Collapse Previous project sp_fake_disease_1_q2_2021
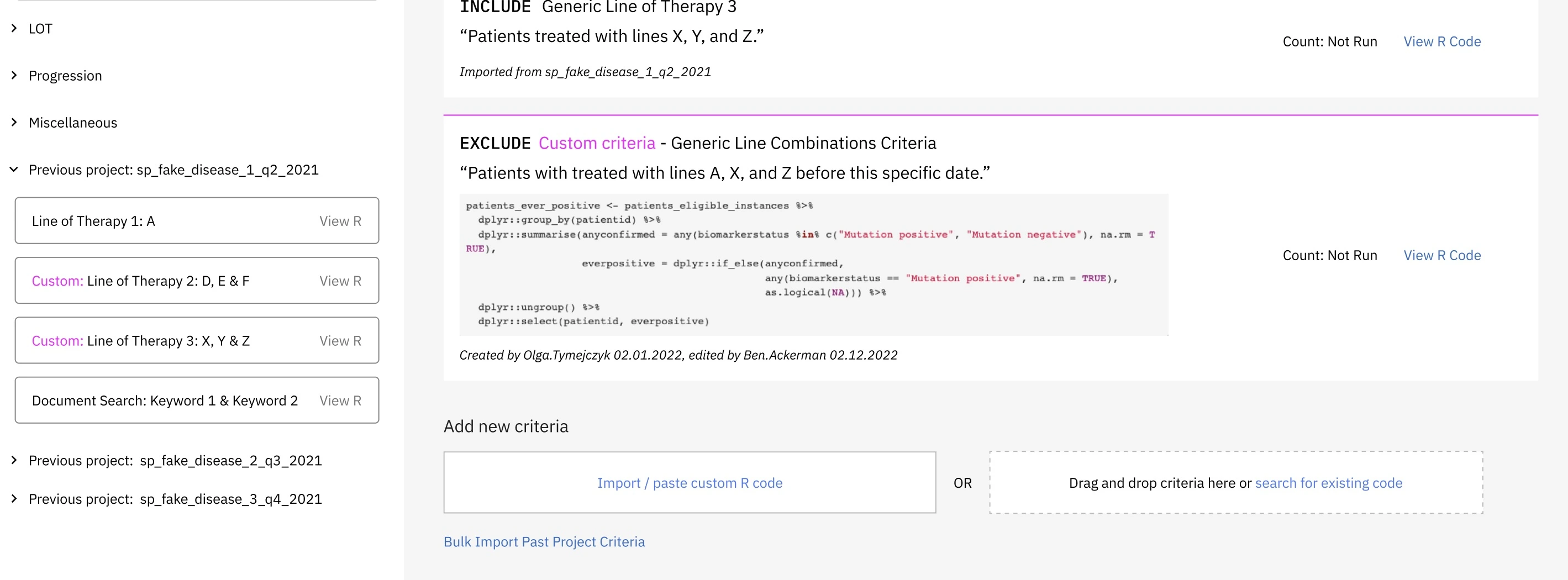This screenshot has height=580, width=1568. [14, 169]
